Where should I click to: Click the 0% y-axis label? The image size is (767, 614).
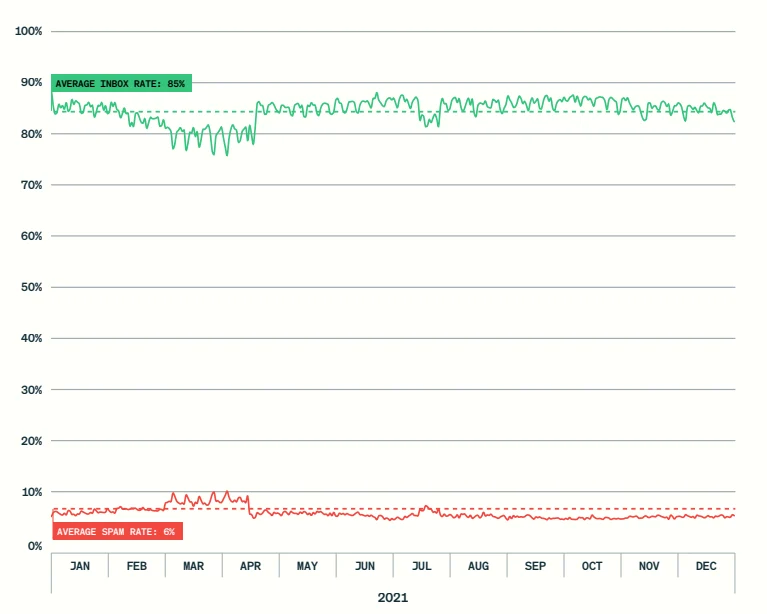coord(34,546)
